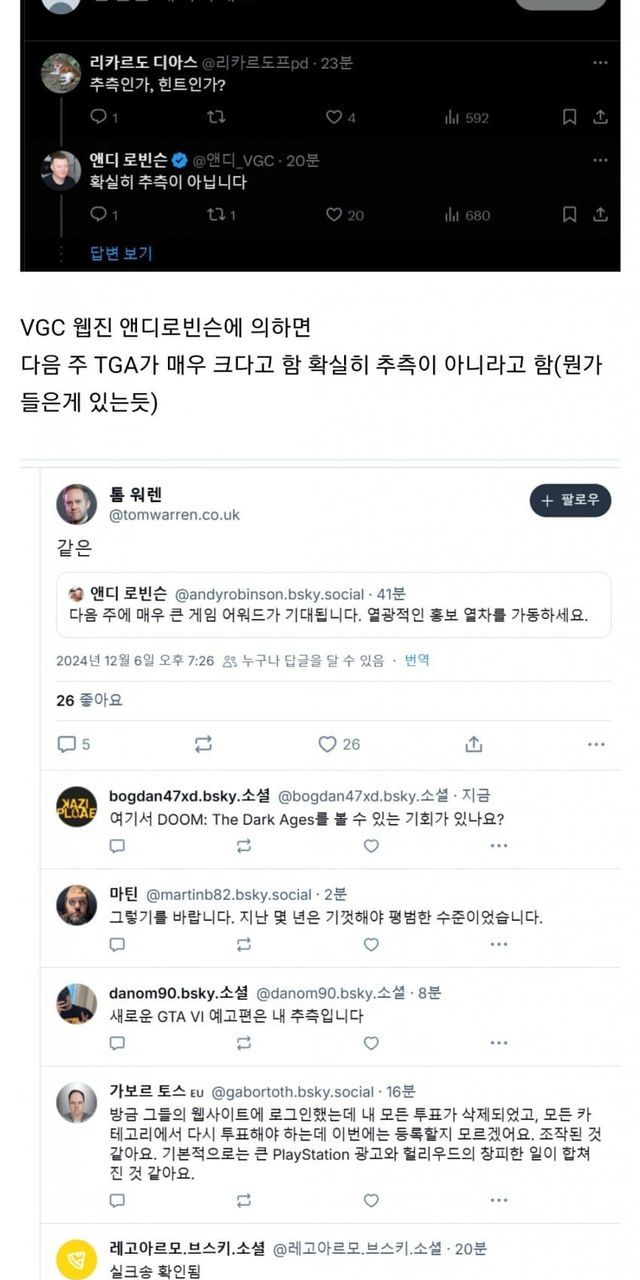Viewport: 640px width, 1280px height.
Task: Open the three-dot menu on 앤디 로빈슨's tweet
Action: click(x=600, y=160)
